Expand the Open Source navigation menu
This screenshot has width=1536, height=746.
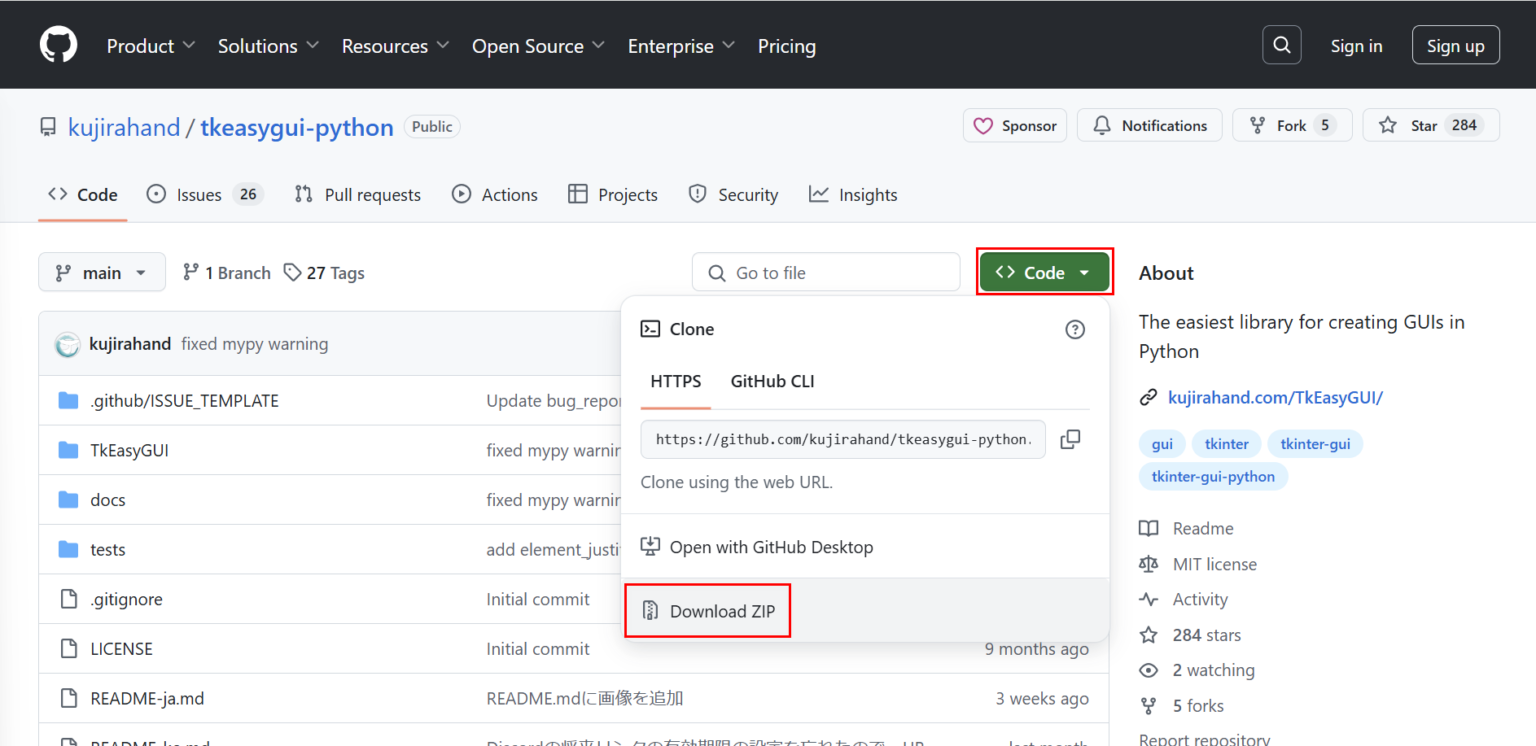tap(538, 46)
